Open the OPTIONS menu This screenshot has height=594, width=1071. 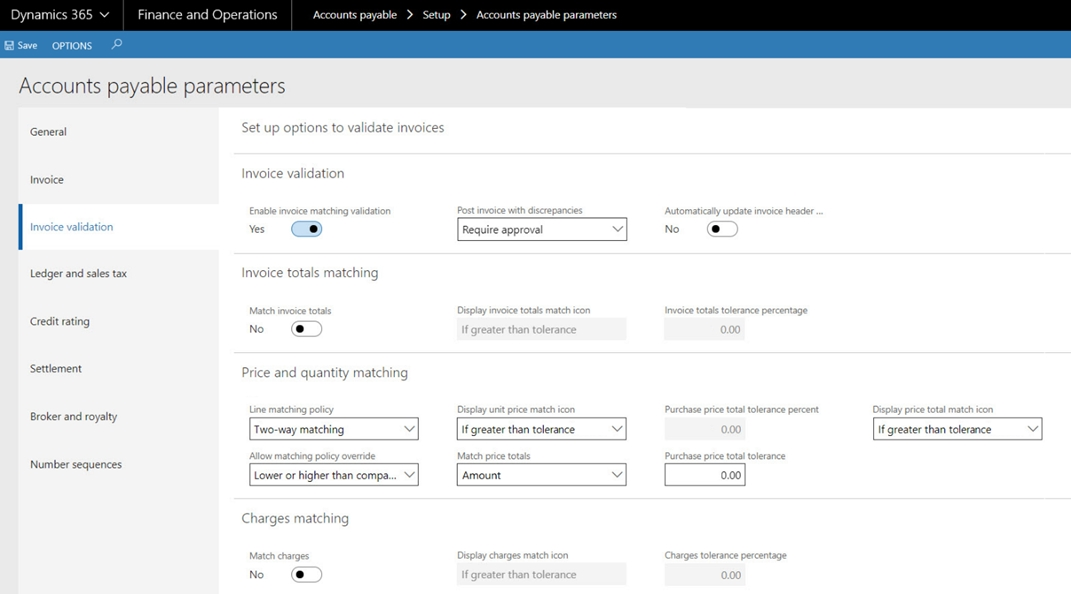pos(72,46)
